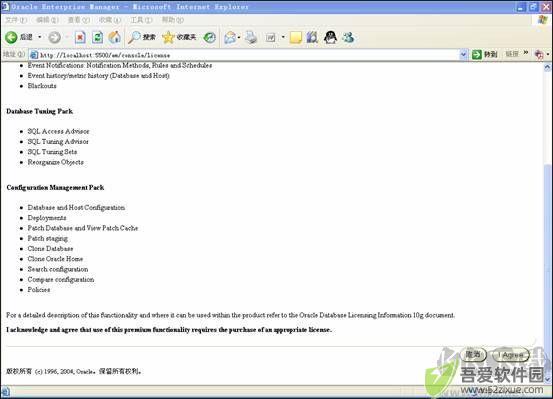Click the Mail envelope toolbar icon
The image size is (553, 399).
[x=230, y=37]
